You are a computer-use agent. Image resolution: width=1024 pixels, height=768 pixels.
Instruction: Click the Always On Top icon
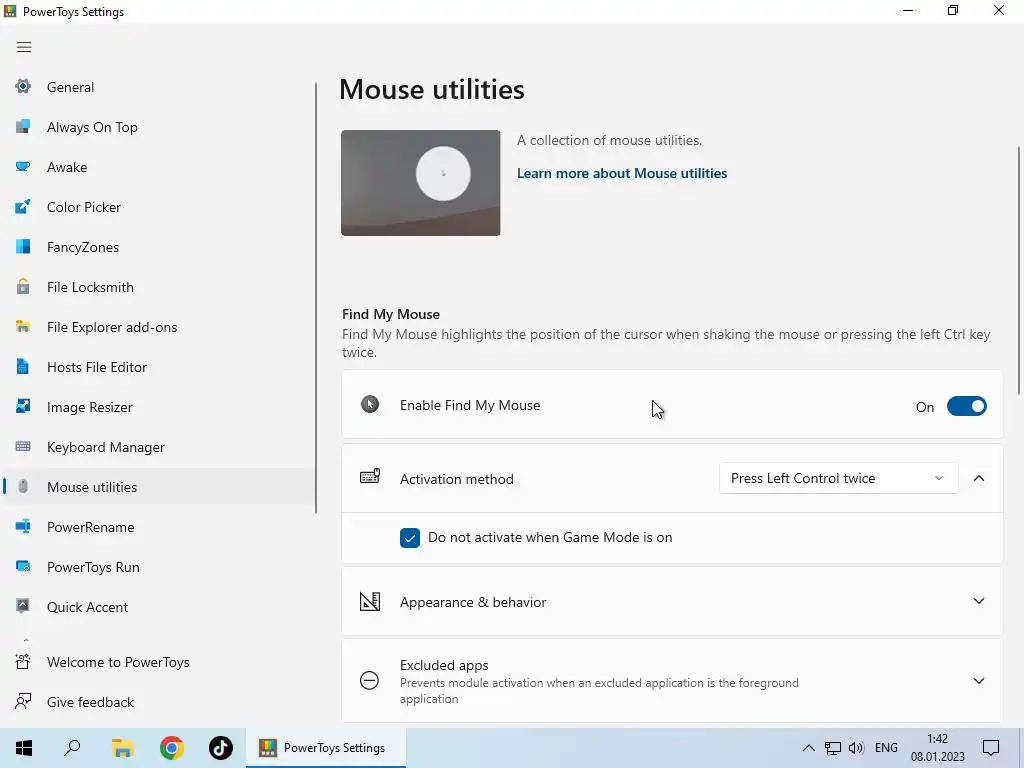tap(23, 126)
